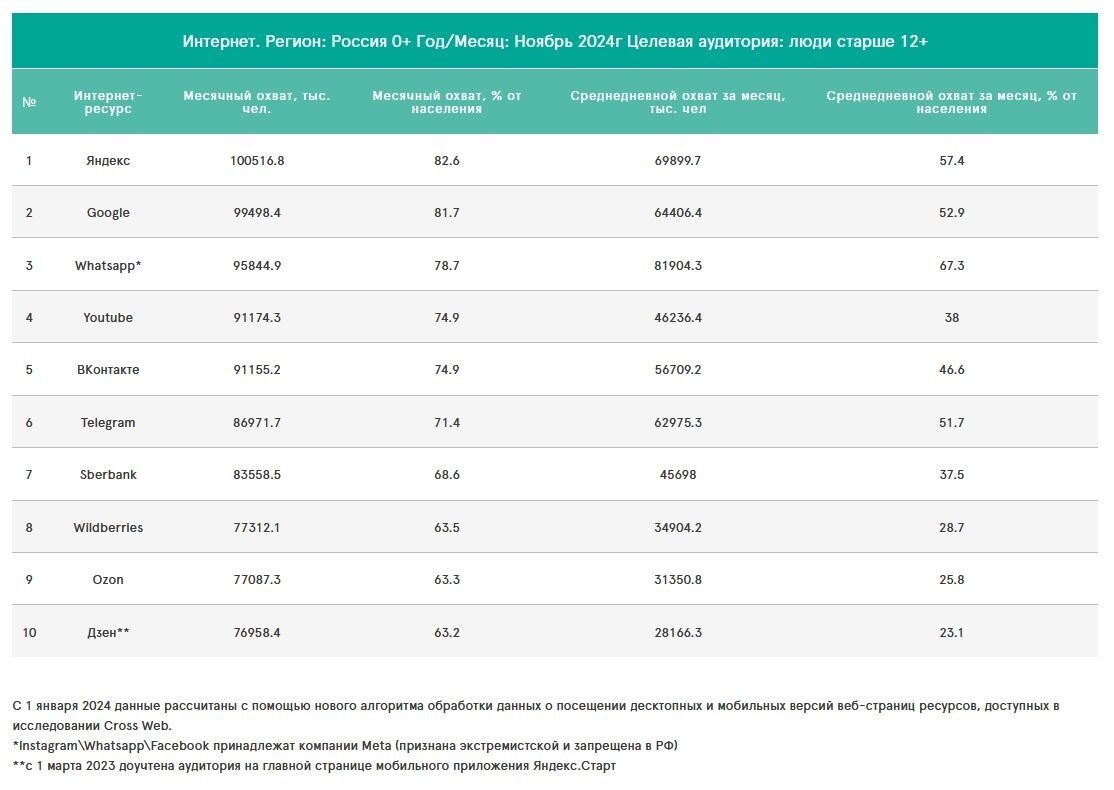This screenshot has width=1114, height=790.
Task: Click the Wildberries row name
Action: pos(108,528)
